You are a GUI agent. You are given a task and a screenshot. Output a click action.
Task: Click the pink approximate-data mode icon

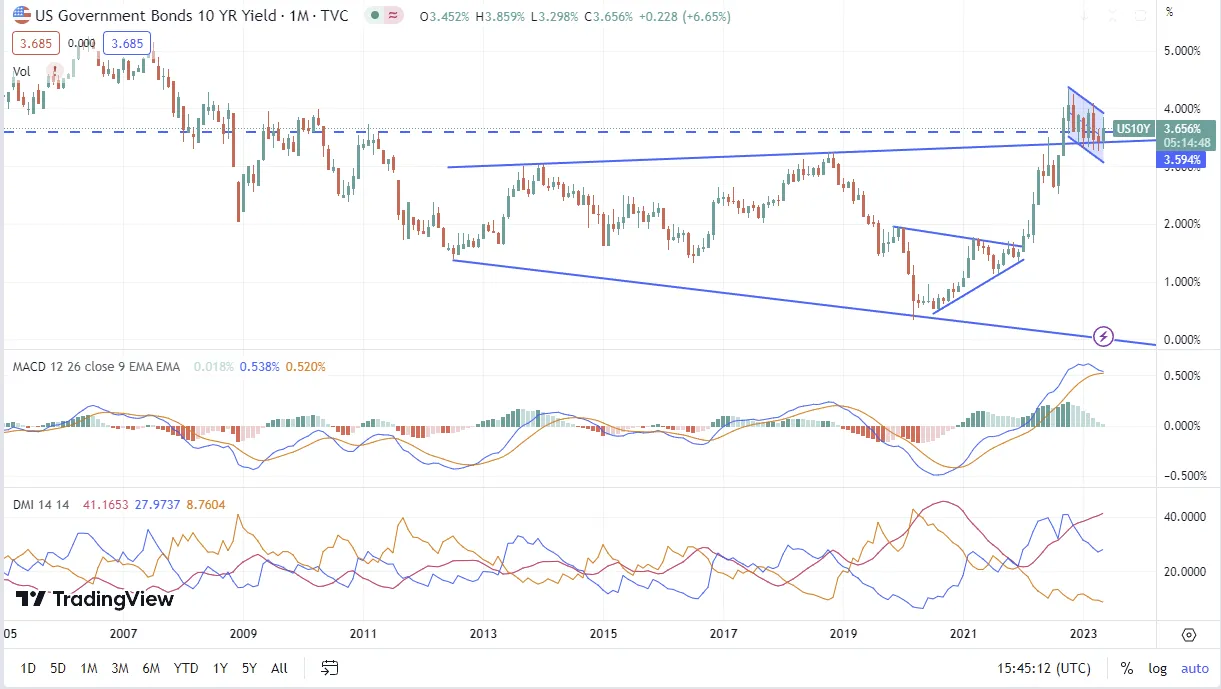[393, 17]
